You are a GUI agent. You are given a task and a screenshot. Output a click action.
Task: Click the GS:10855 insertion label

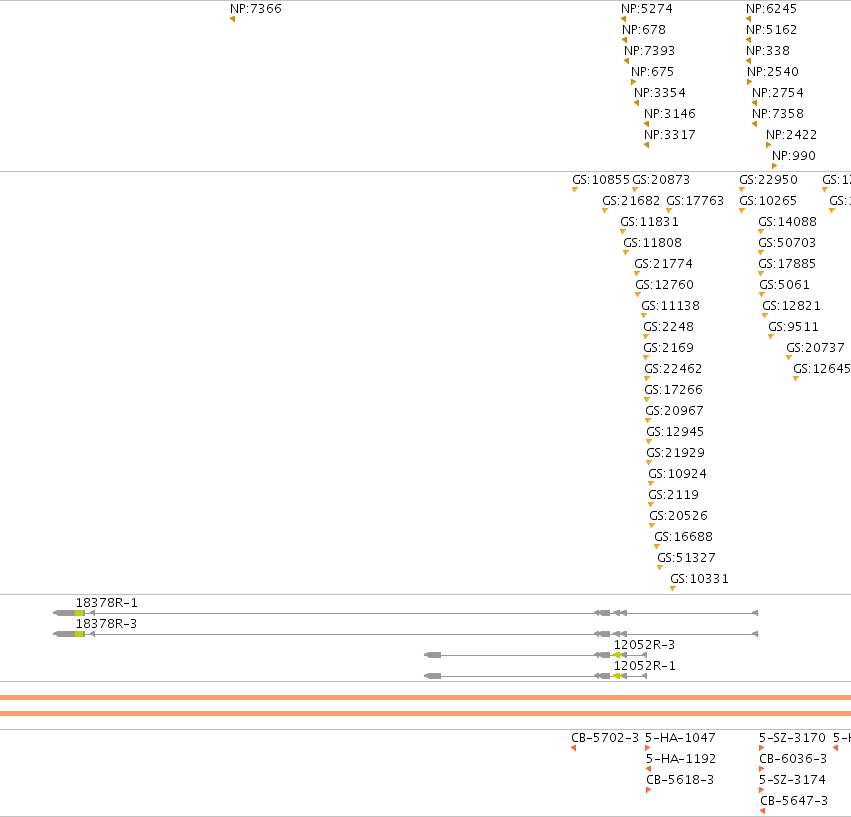pos(601,180)
